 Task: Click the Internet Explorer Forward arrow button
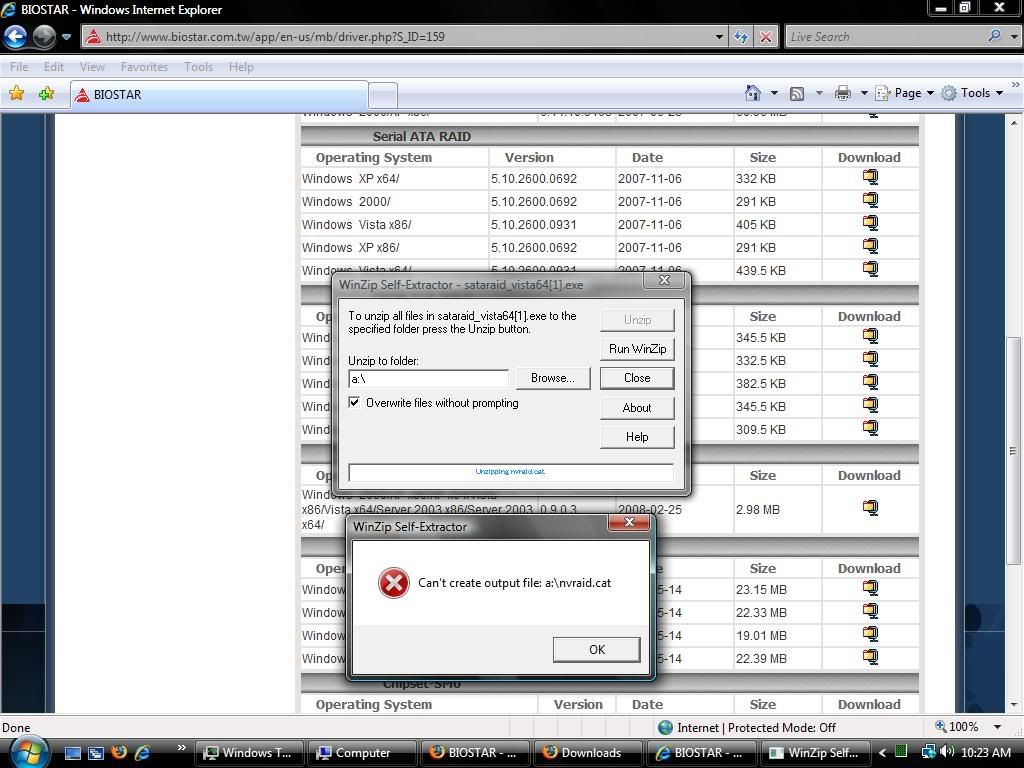click(x=44, y=37)
